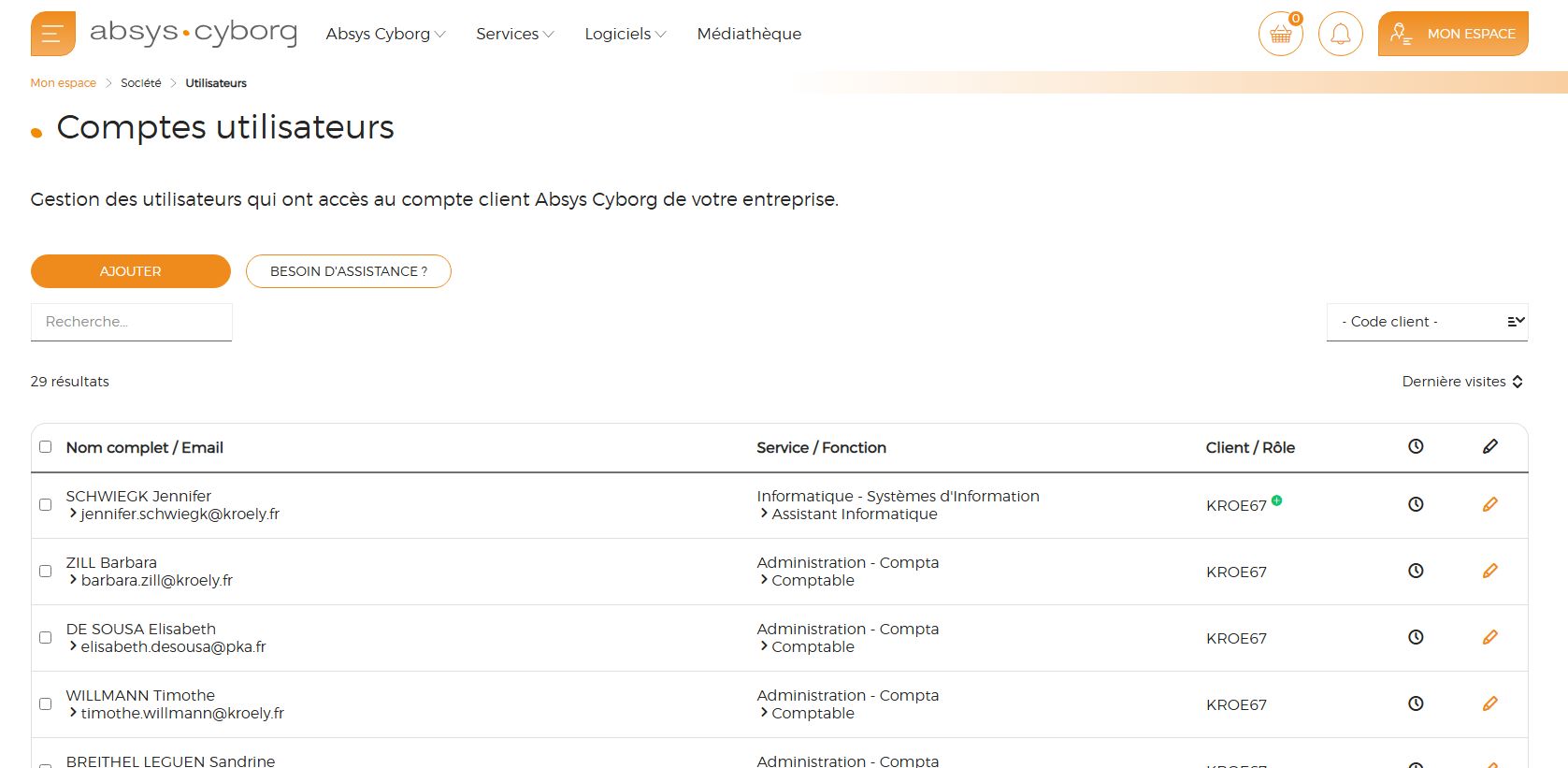Change sort order via Dernière visites
1568x768 pixels.
(1462, 382)
